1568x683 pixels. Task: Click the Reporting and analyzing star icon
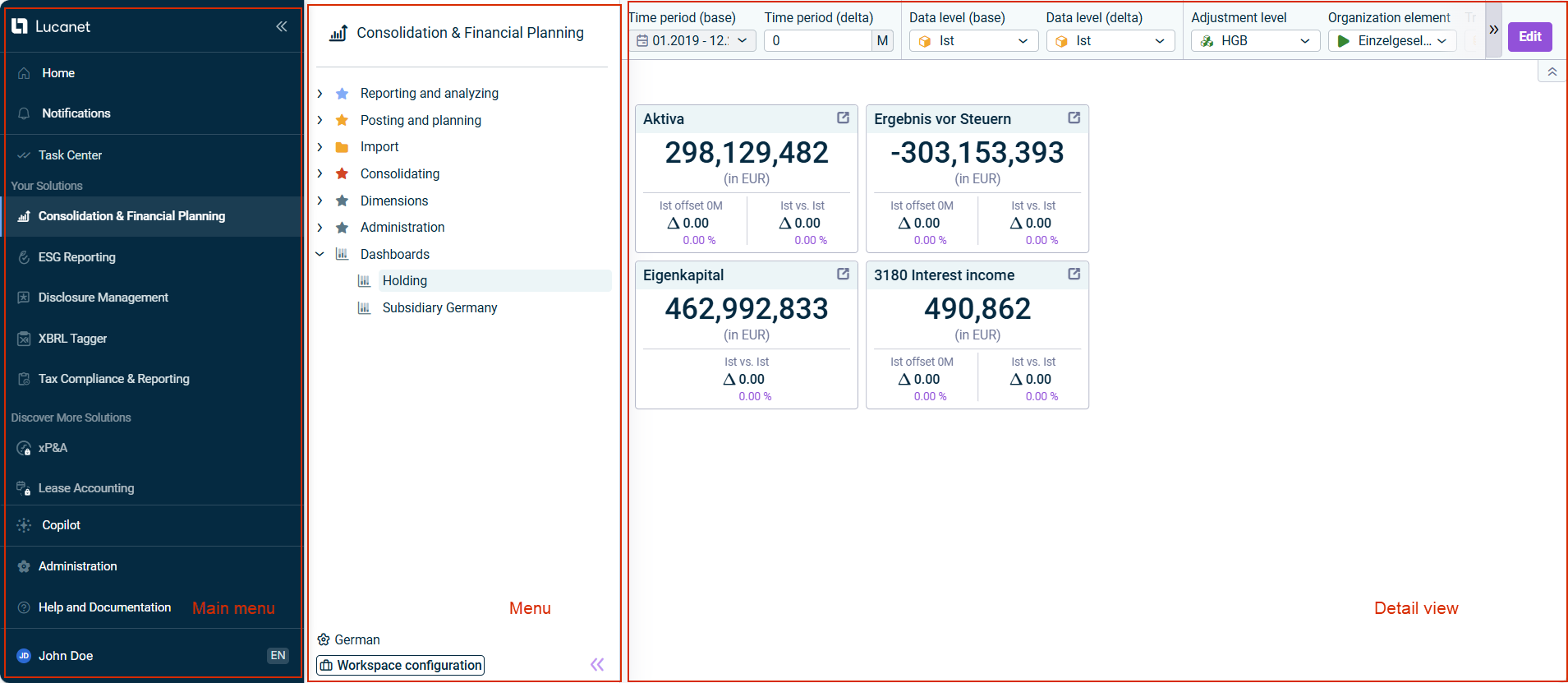(x=343, y=94)
